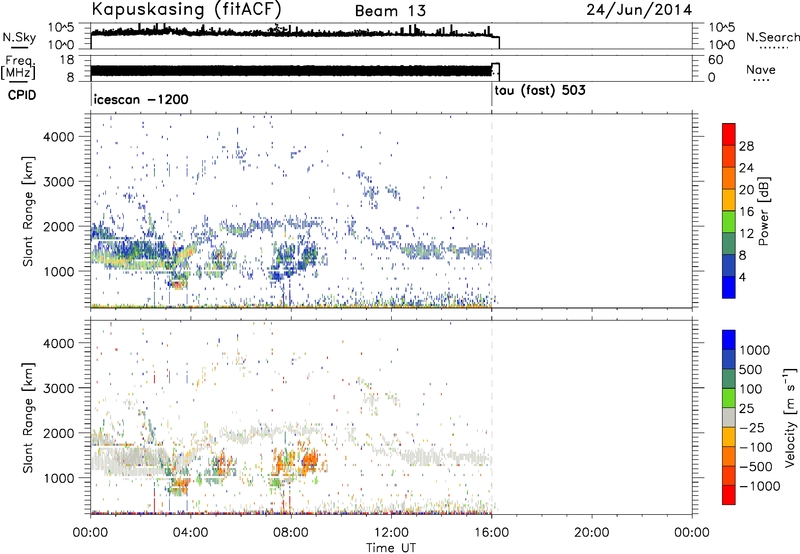This screenshot has width=800, height=554.
Task: Click the 'Velocity [m s-1]' colorbar label
Action: (x=790, y=417)
